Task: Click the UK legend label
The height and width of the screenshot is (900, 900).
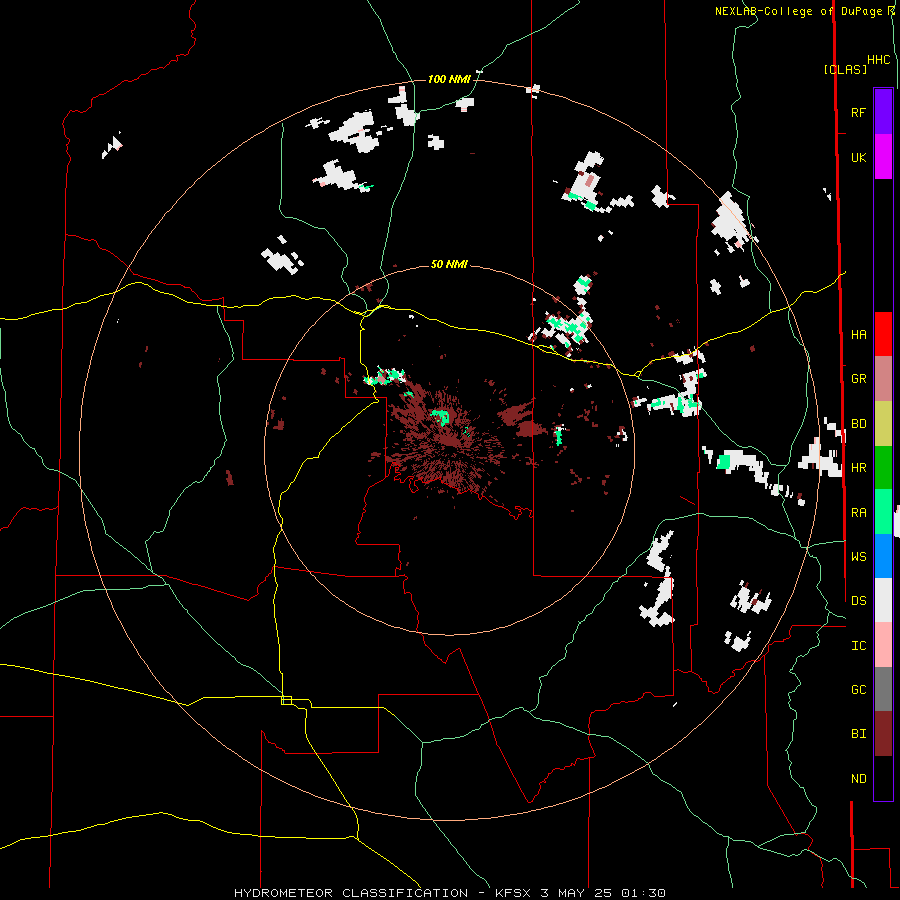Action: (x=858, y=157)
